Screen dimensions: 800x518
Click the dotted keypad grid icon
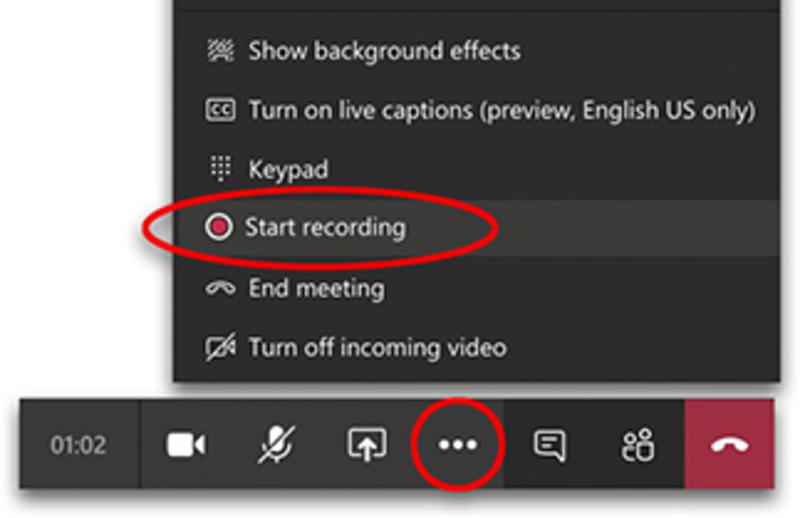(x=219, y=169)
